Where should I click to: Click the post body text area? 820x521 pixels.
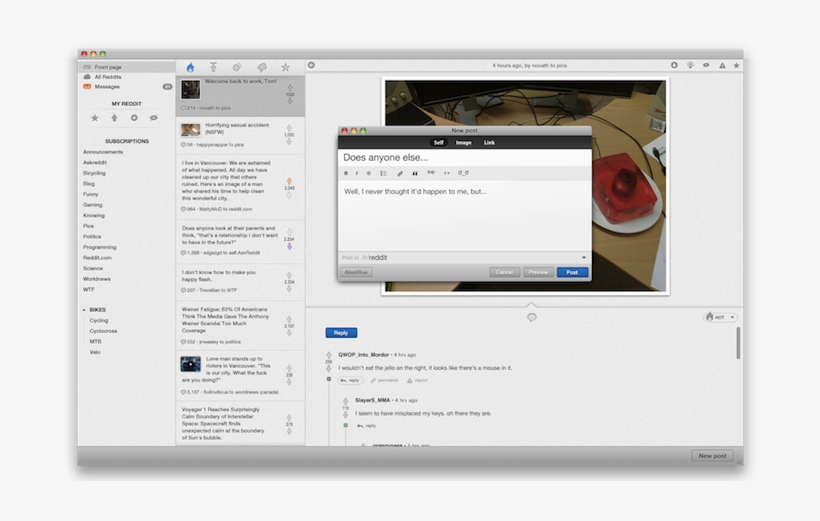464,216
